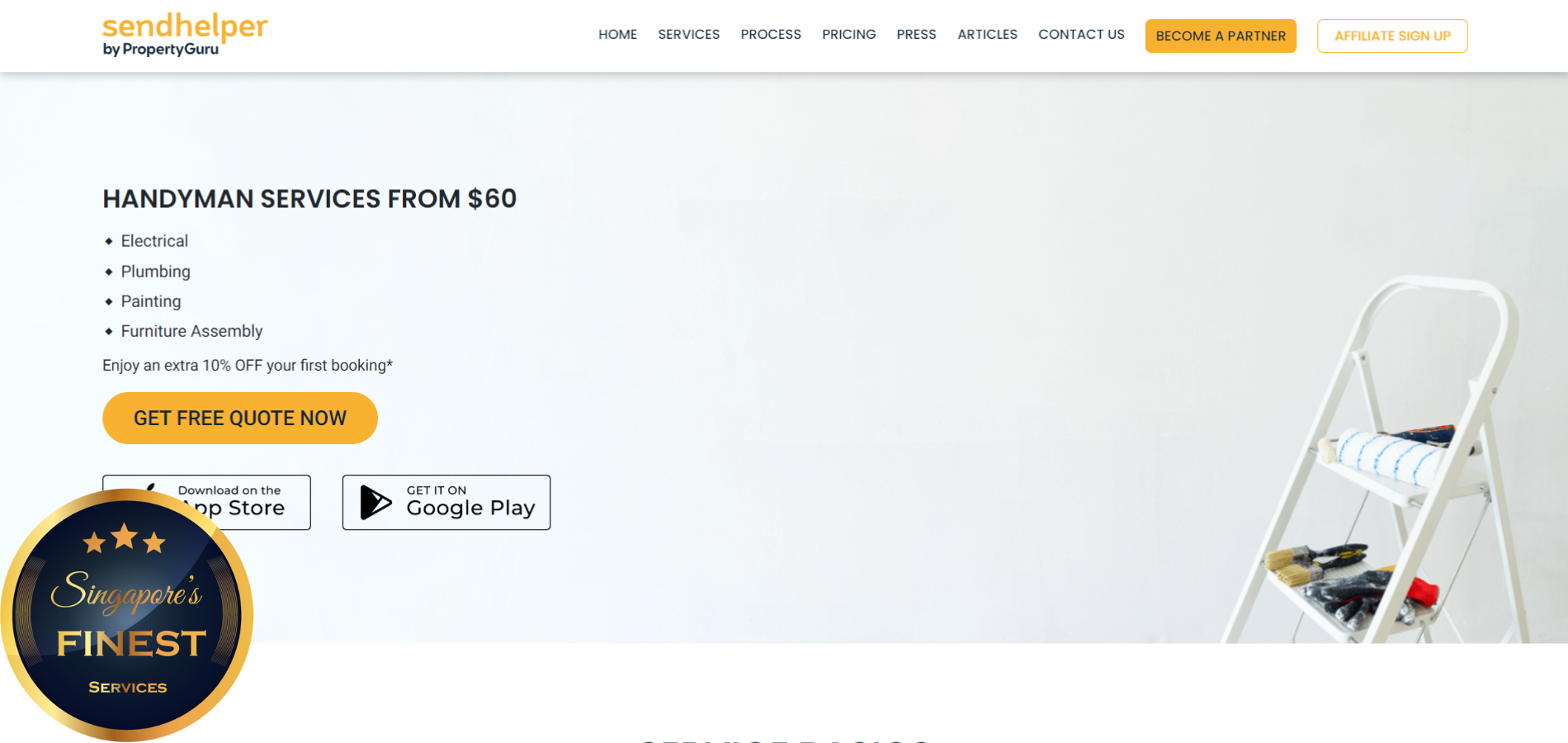
Task: Open the ARTICLES menu item
Action: 987,35
